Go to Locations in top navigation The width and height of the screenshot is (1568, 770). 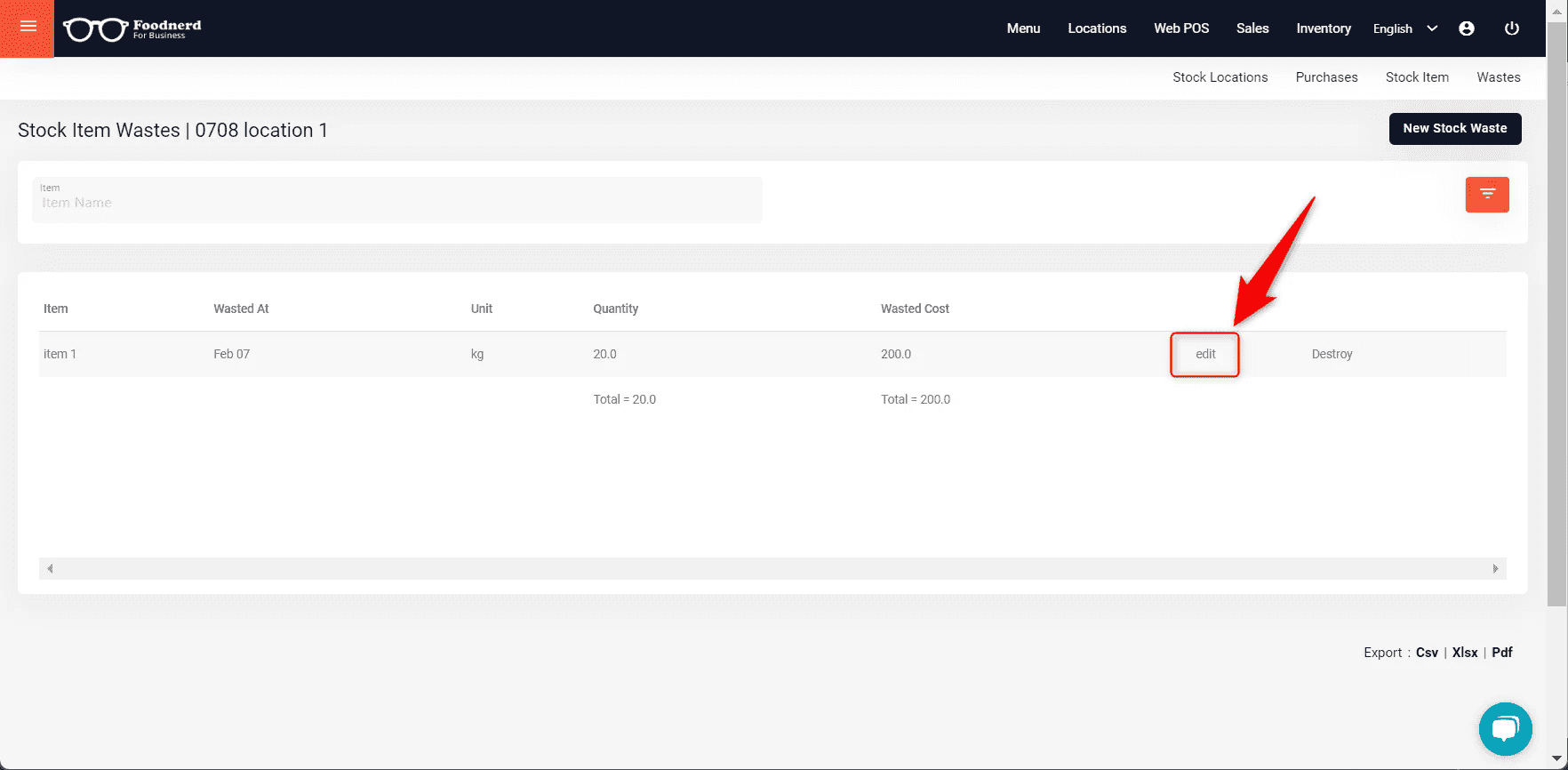pos(1097,28)
